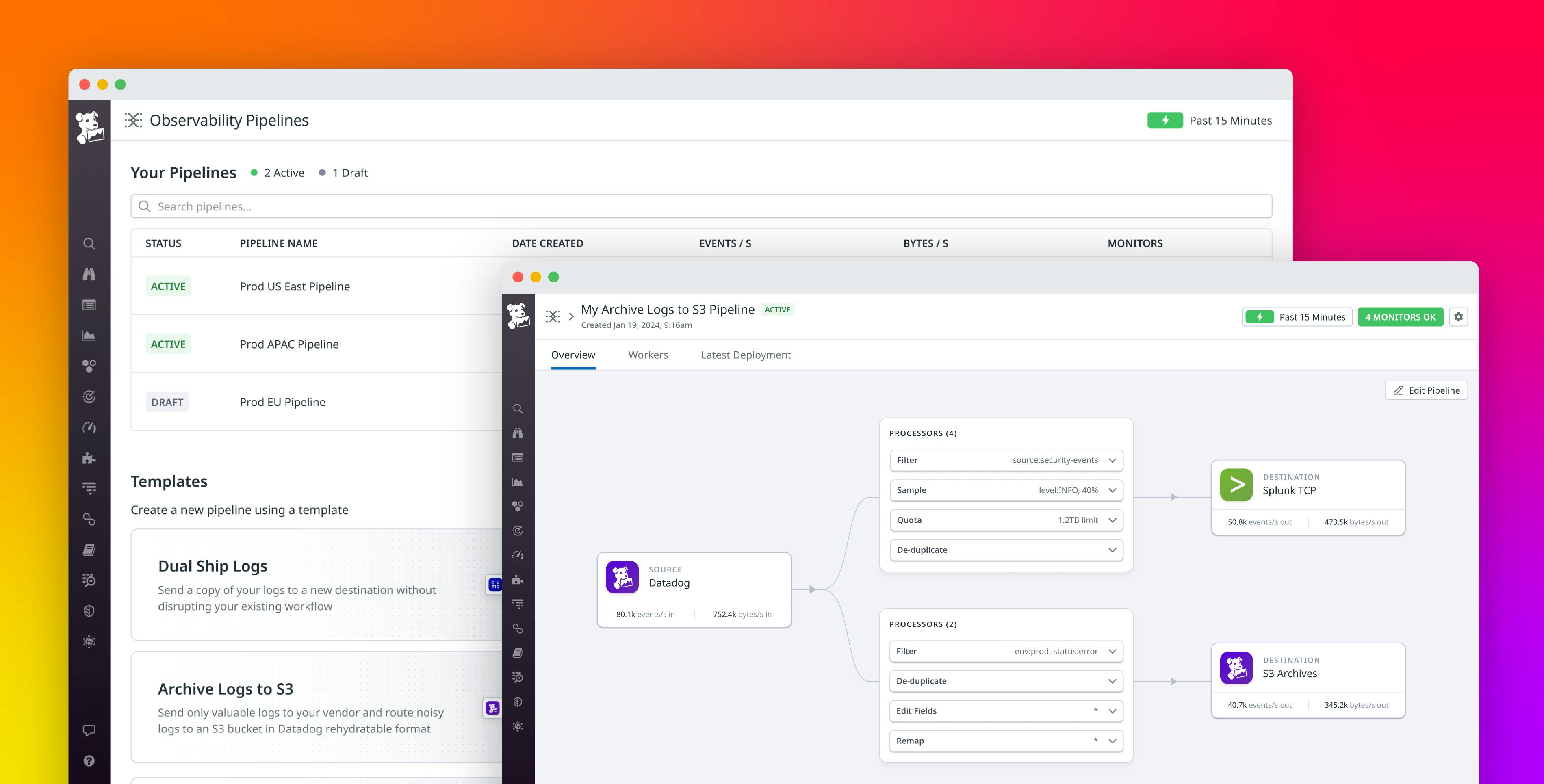Screen dimensions: 1544x784
Task: Click the Network globe icon in sidebar
Action: pos(89,641)
